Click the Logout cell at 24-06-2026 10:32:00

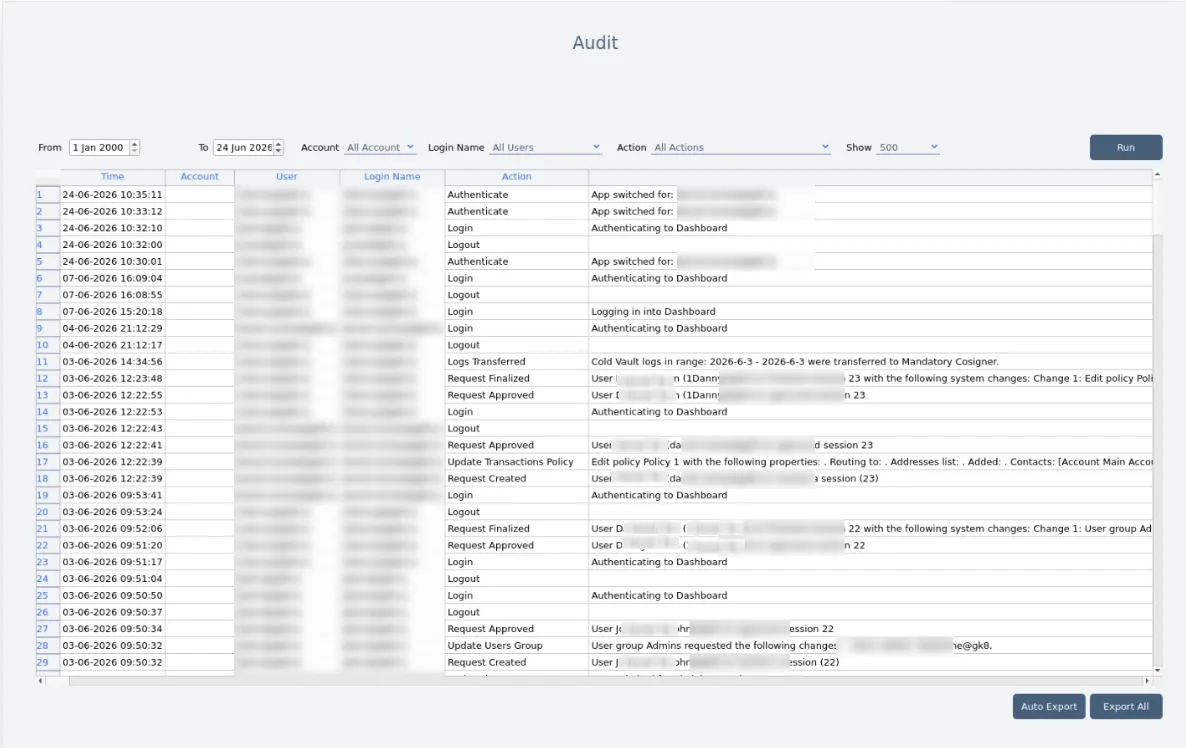coord(517,245)
